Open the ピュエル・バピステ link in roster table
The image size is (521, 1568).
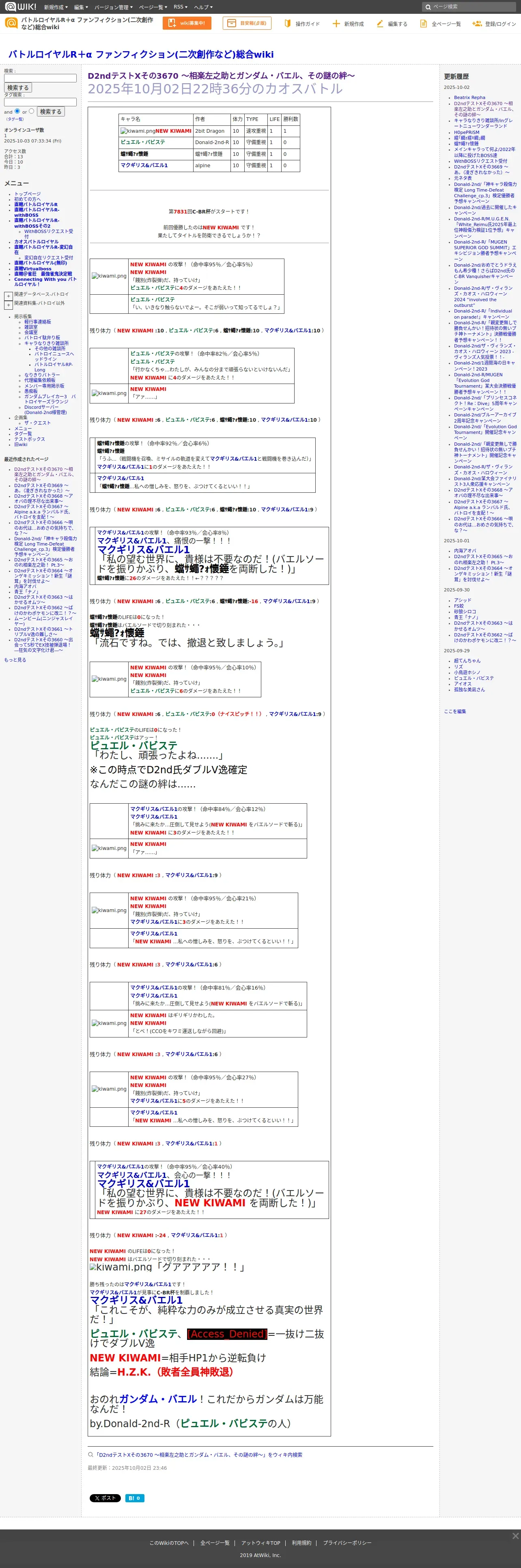[142, 142]
